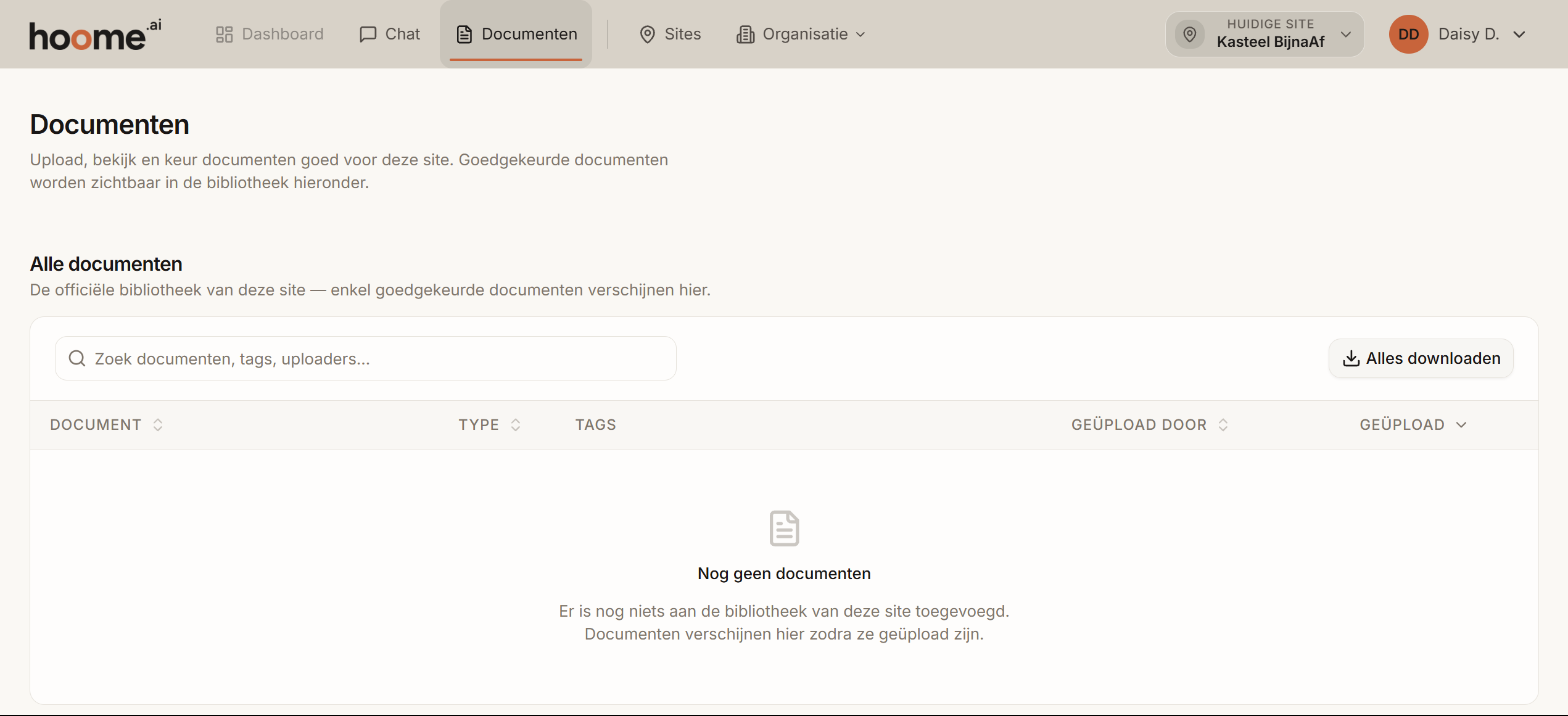This screenshot has width=1568, height=716.
Task: Click the Nog geen documenten text
Action: (x=784, y=574)
